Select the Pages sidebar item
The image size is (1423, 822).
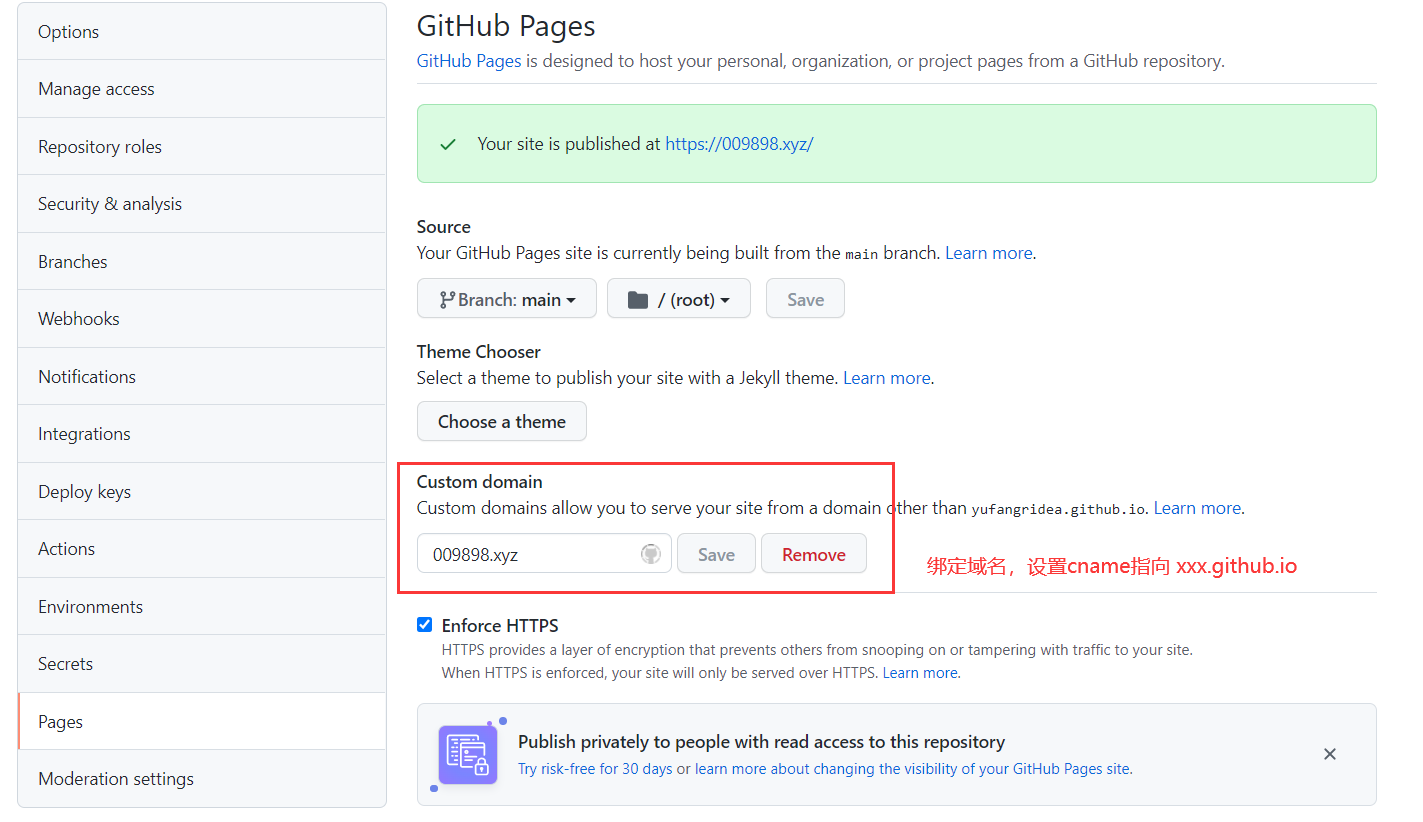[202, 722]
